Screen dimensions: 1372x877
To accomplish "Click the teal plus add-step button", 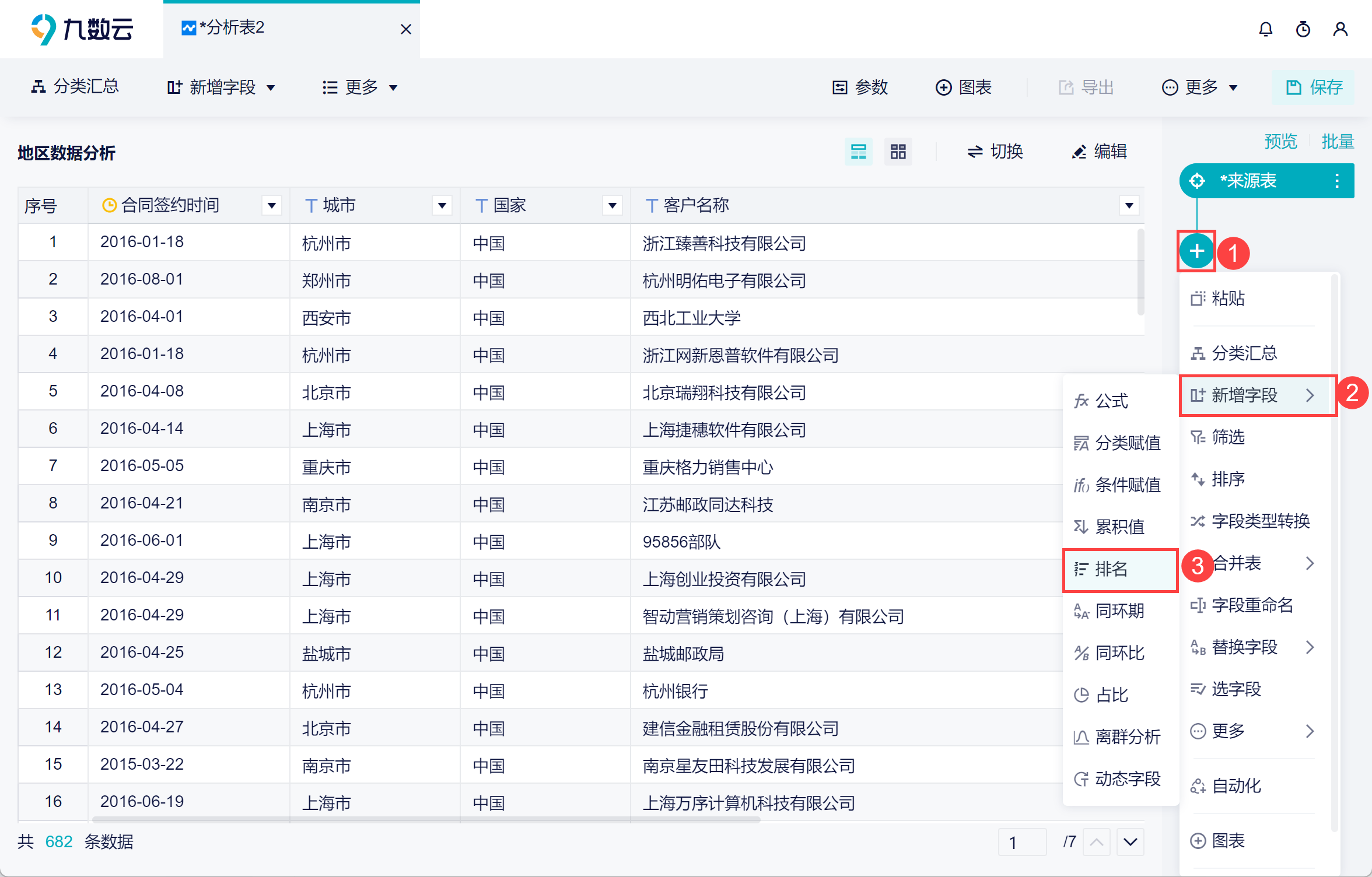I will [x=1196, y=251].
